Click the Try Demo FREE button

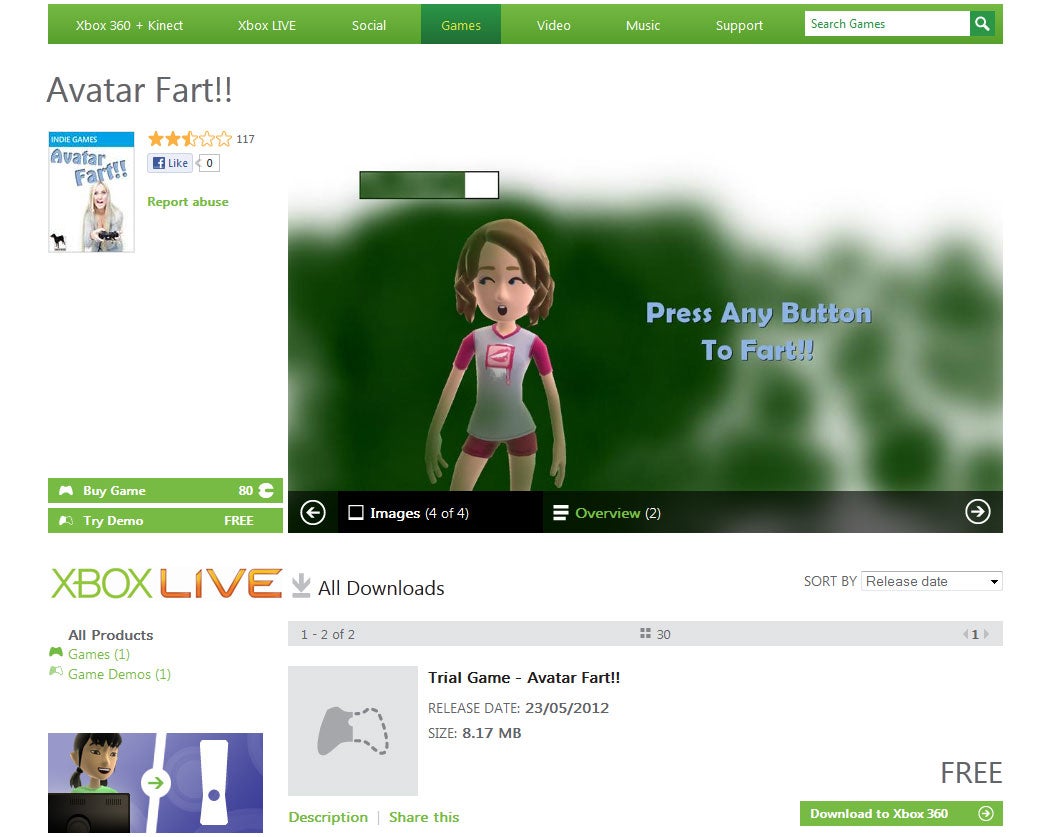165,520
